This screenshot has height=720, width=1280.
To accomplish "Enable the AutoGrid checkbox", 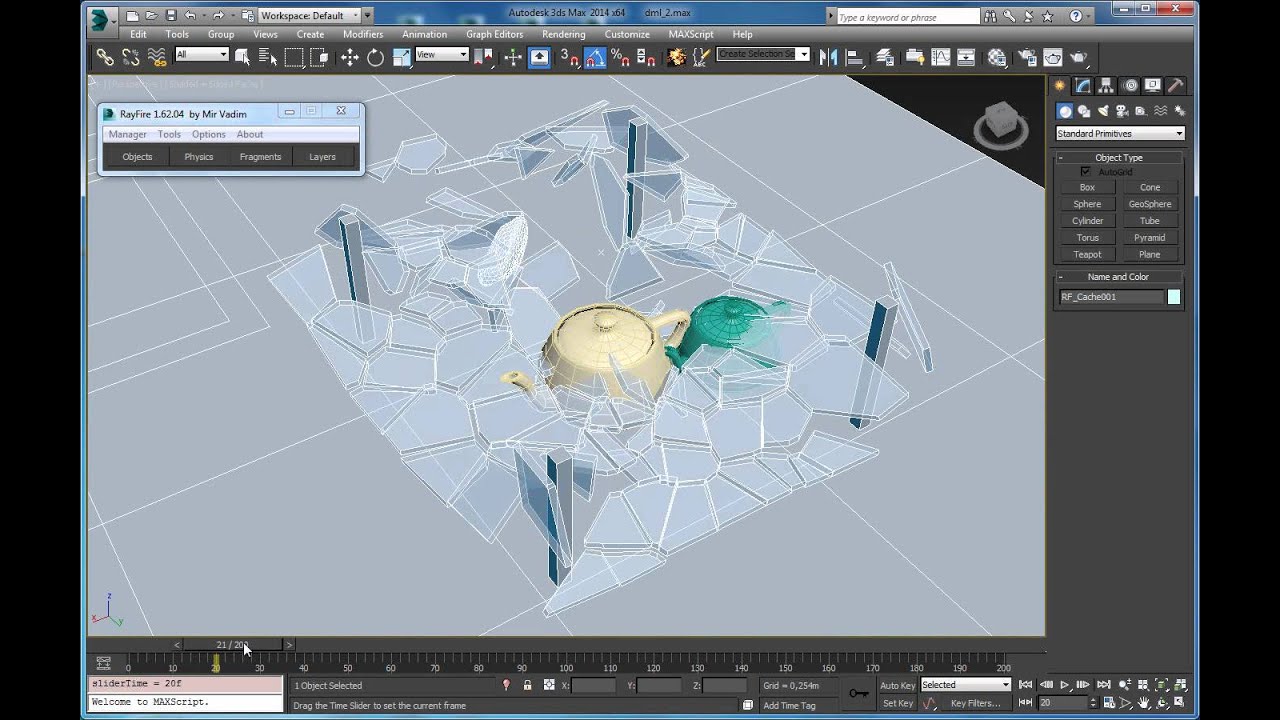I will 1086,172.
